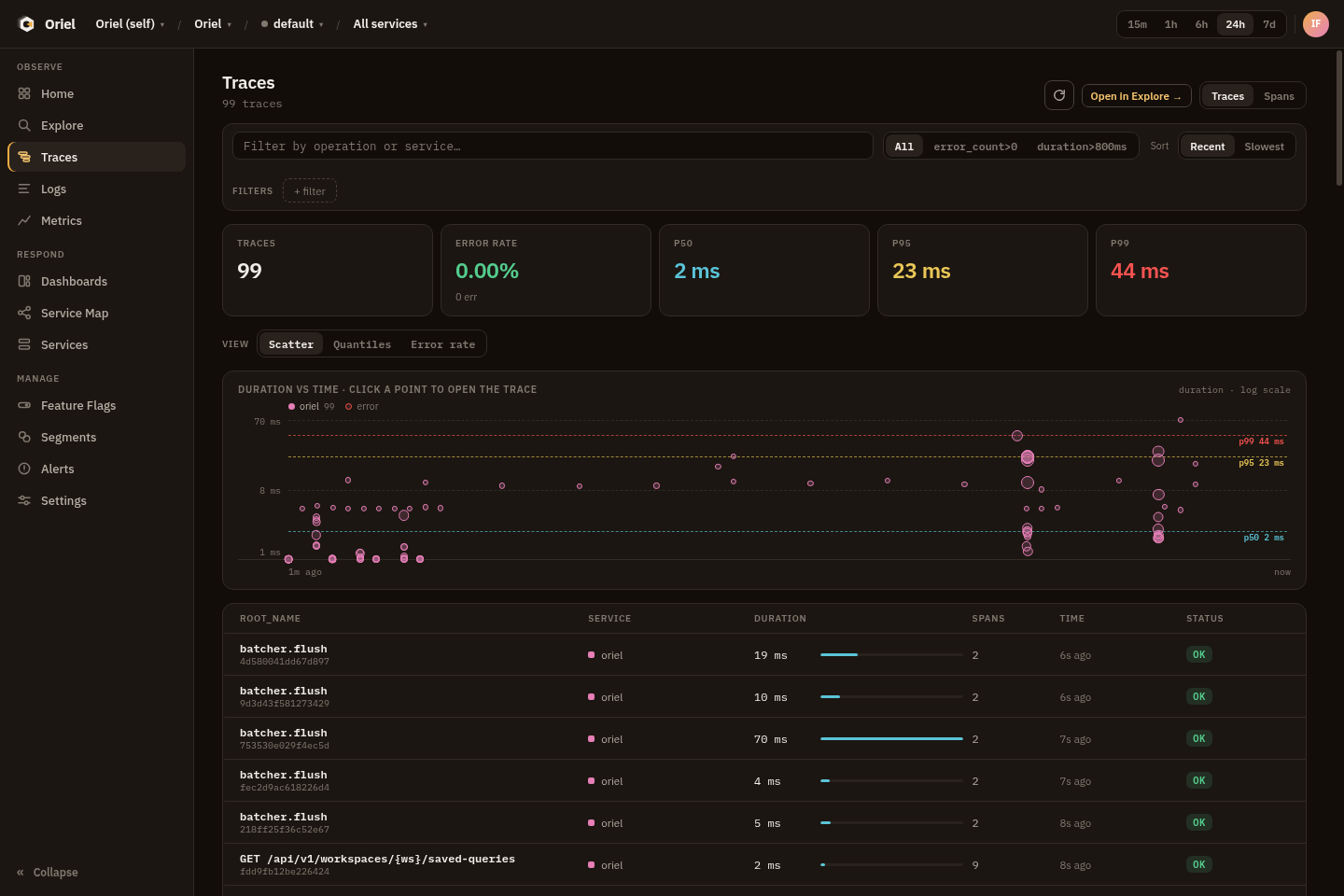Open trace 4d580041dd67d897 row
Viewport: 1344px width, 896px height.
pos(764,654)
